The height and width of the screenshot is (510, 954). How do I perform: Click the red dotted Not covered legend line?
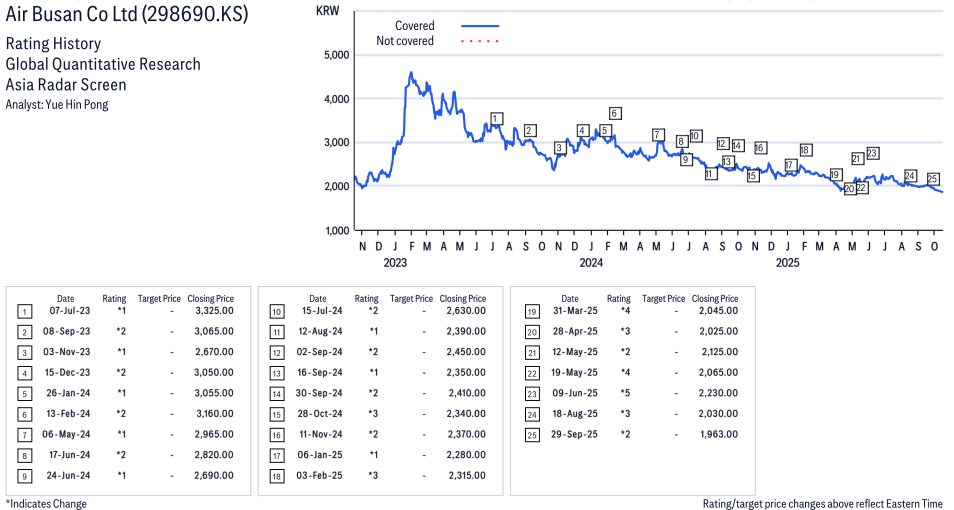point(479,41)
